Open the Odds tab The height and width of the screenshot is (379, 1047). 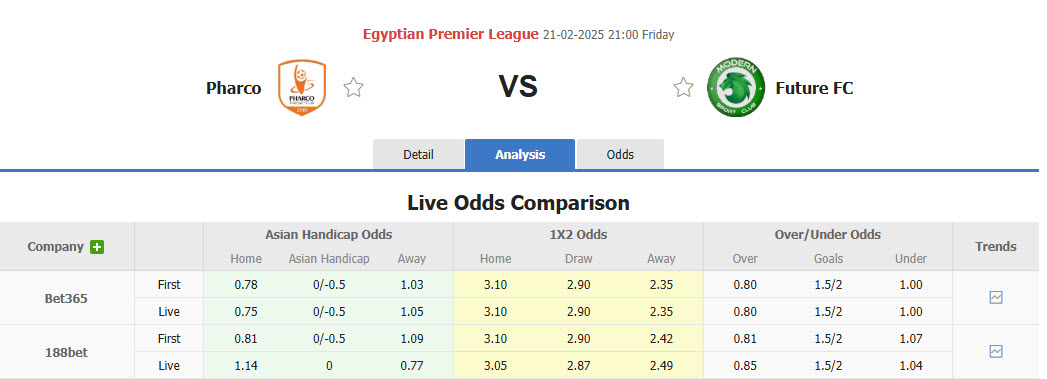pos(620,155)
